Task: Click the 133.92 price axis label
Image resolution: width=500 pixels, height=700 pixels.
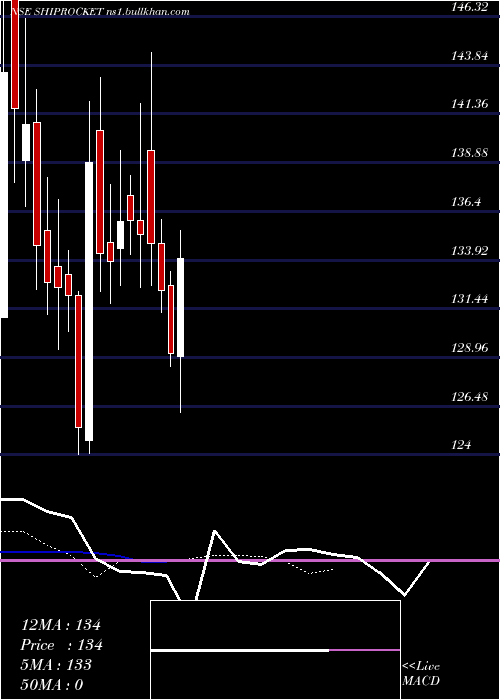Action: 470,251
